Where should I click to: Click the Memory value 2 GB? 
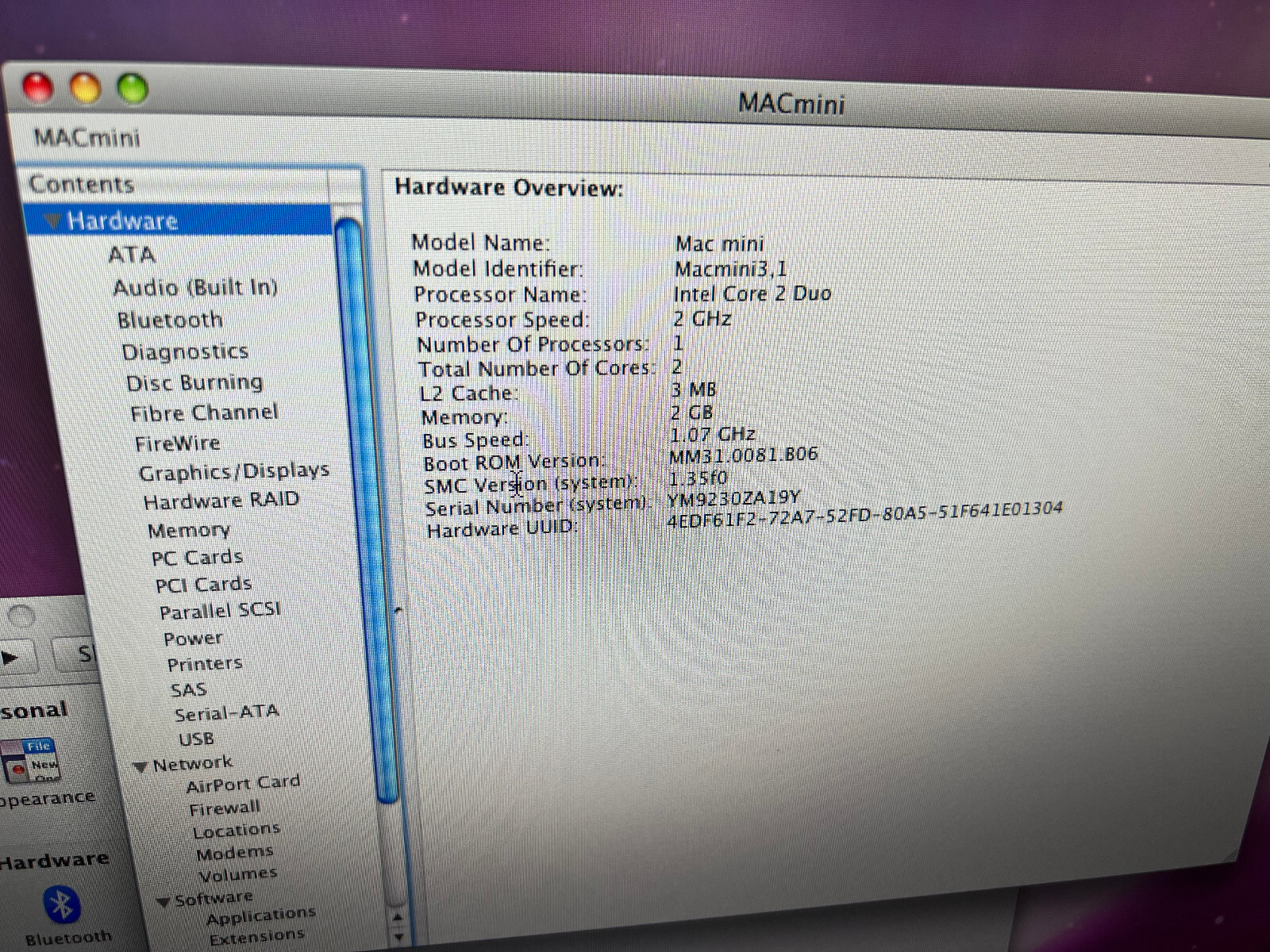691,413
